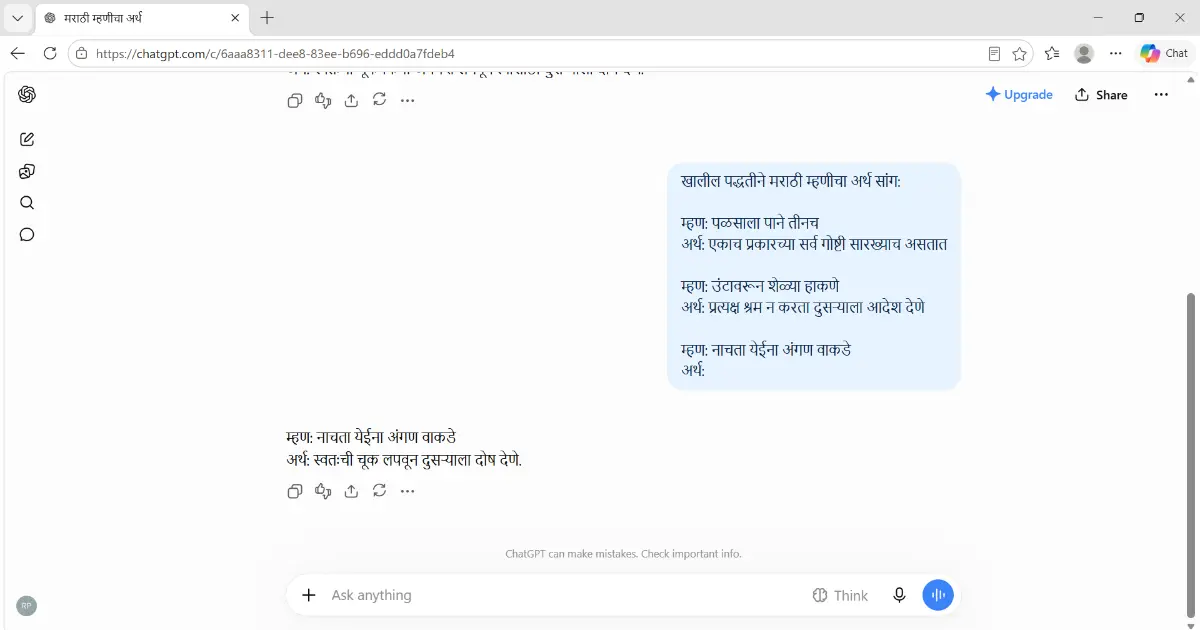Open the browser profile avatar
Viewport: 1200px width, 630px height.
1084,54
